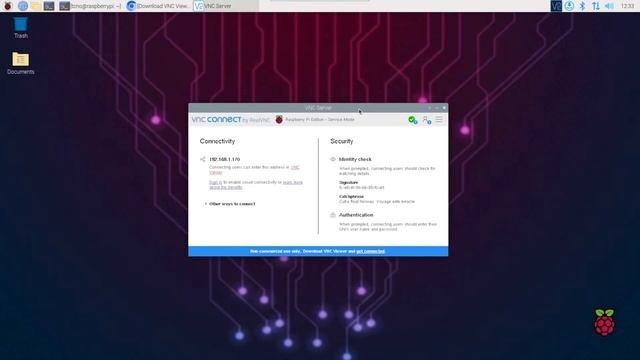Select the Signature value text

362,188
